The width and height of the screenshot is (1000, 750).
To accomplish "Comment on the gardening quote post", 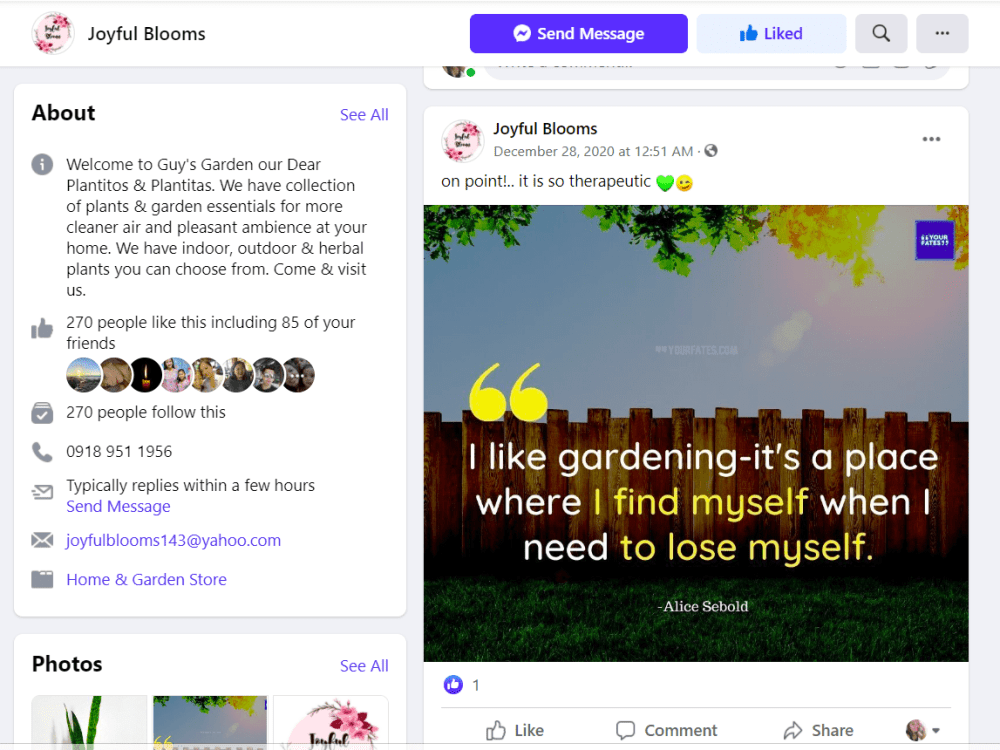I will click(x=666, y=730).
